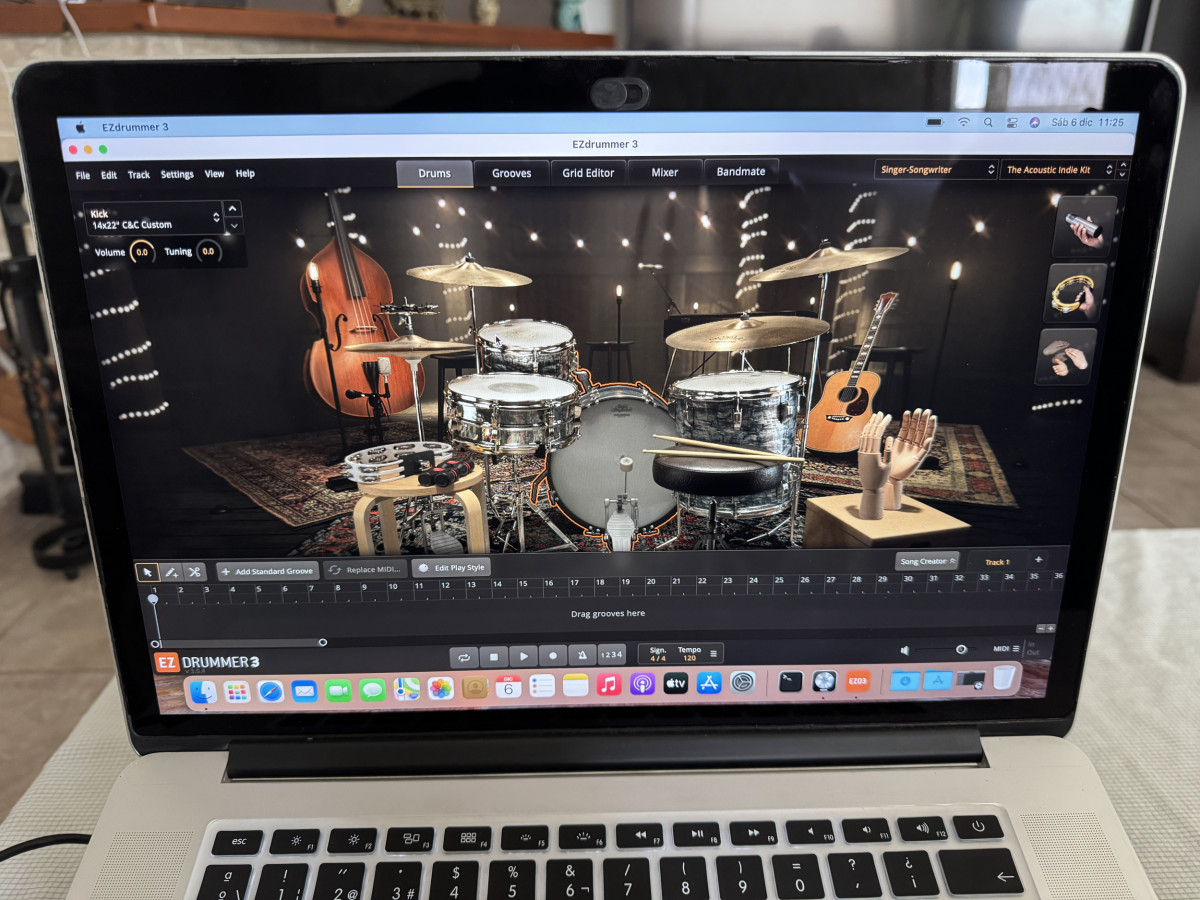
Task: Toggle loop playback on
Action: pyautogui.click(x=464, y=657)
